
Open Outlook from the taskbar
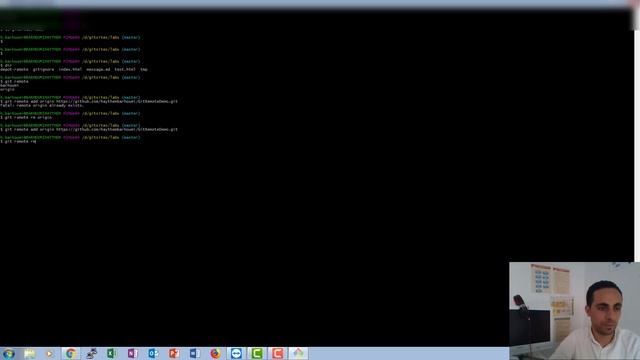click(153, 353)
